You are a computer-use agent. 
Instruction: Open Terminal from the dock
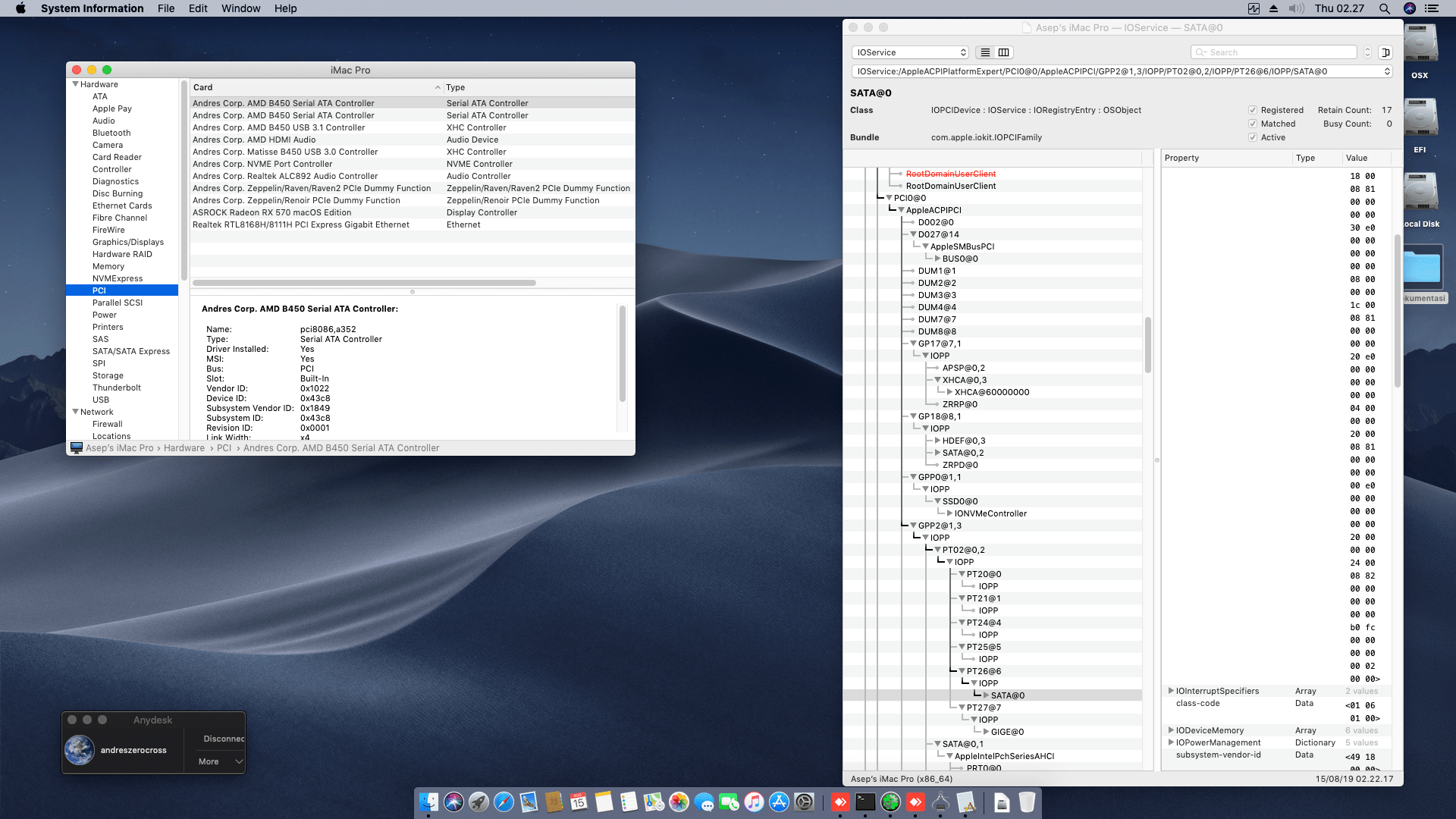(865, 802)
